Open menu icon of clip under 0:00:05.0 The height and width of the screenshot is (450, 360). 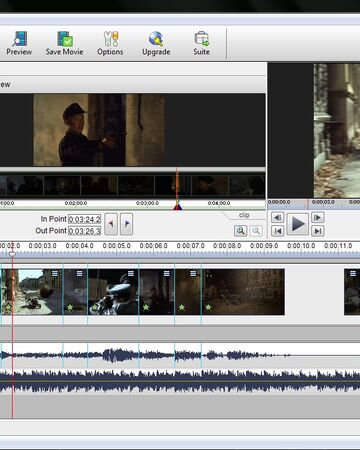click(131, 274)
